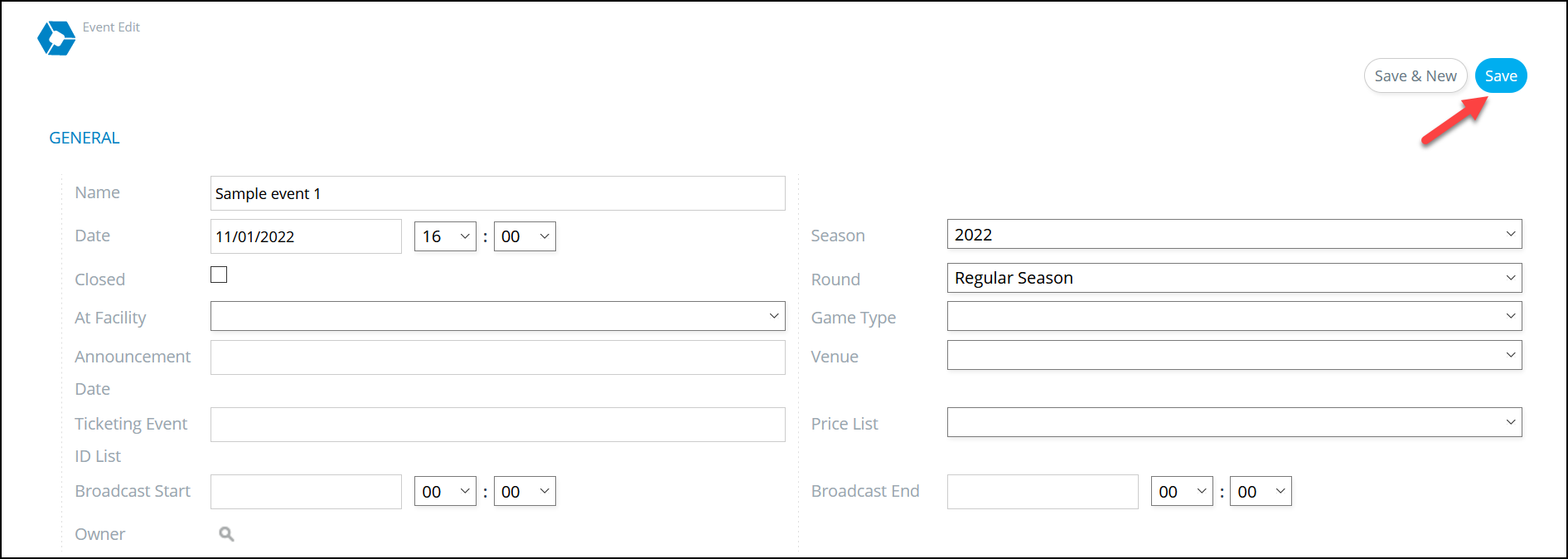Open the Venue dropdown
The width and height of the screenshot is (1568, 559).
point(1234,355)
